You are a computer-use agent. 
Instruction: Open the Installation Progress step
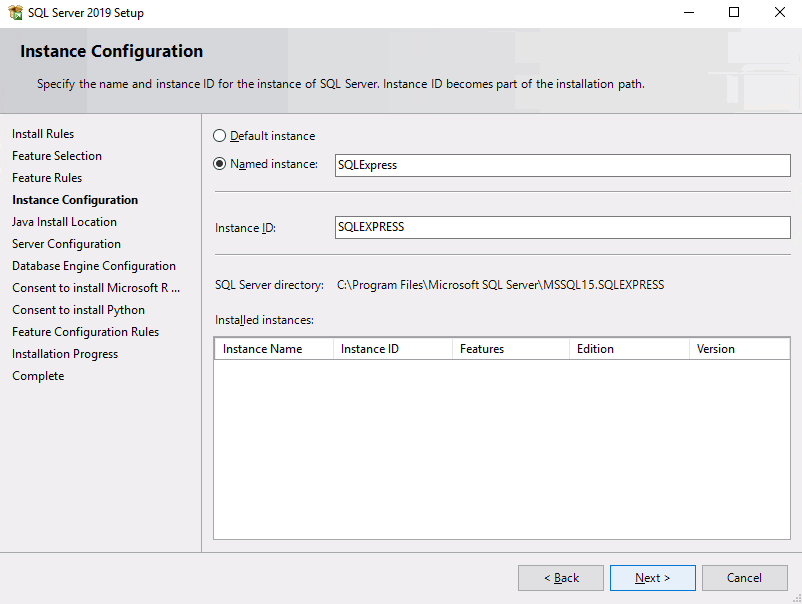[x=65, y=354]
